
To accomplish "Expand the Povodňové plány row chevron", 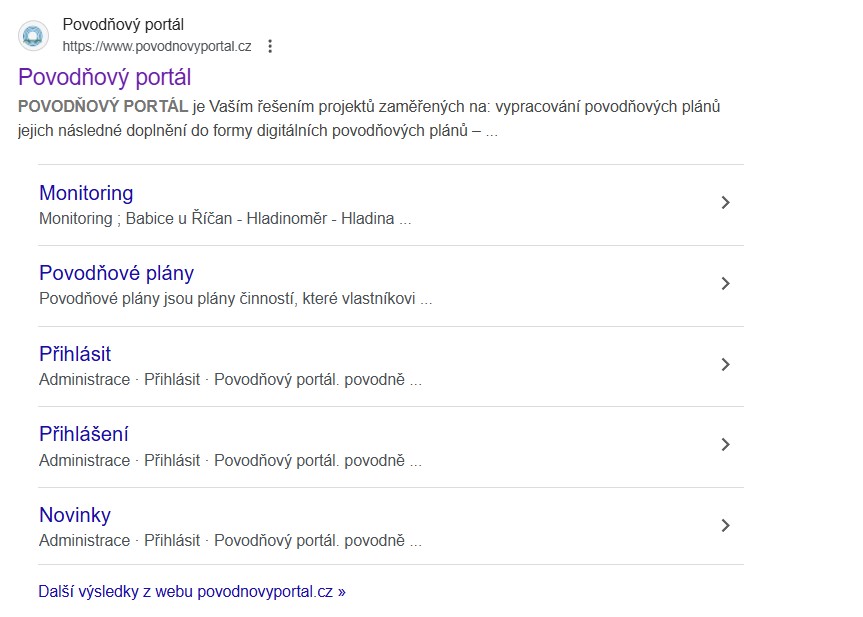I will coord(726,284).
